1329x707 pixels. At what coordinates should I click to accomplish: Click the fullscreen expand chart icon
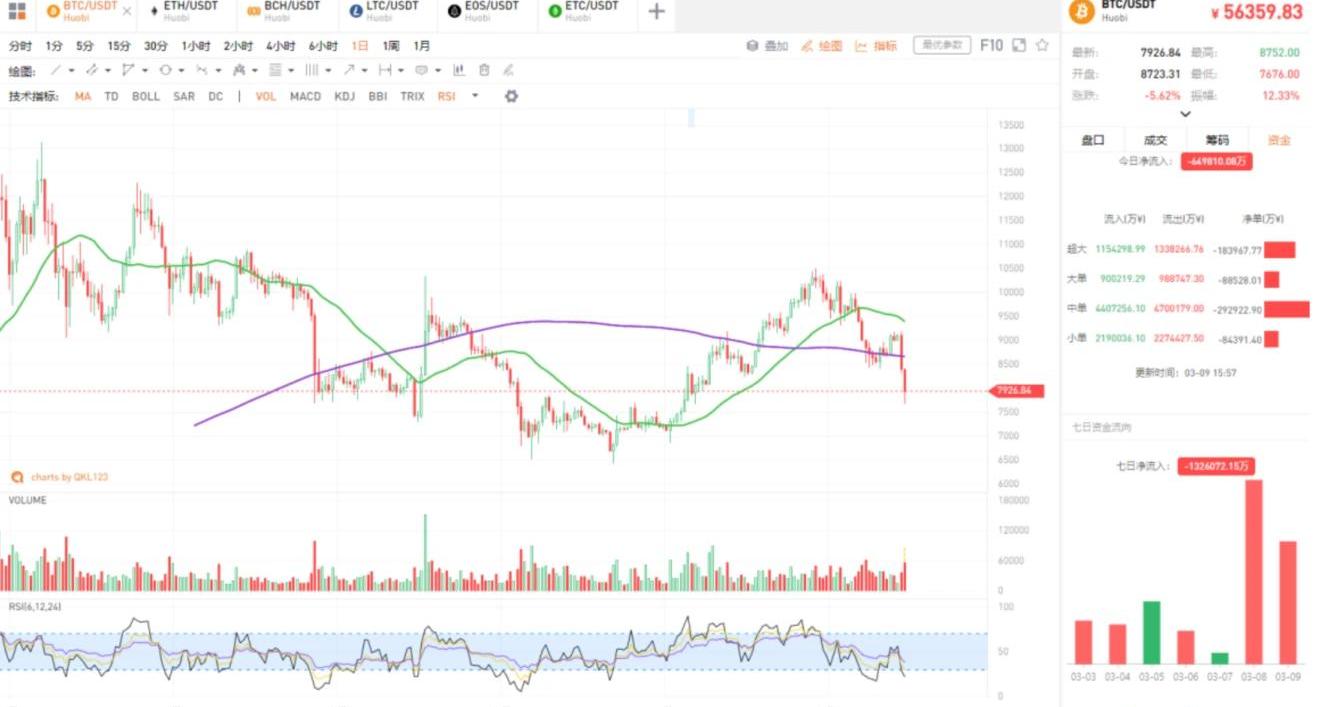pyautogui.click(x=1019, y=45)
